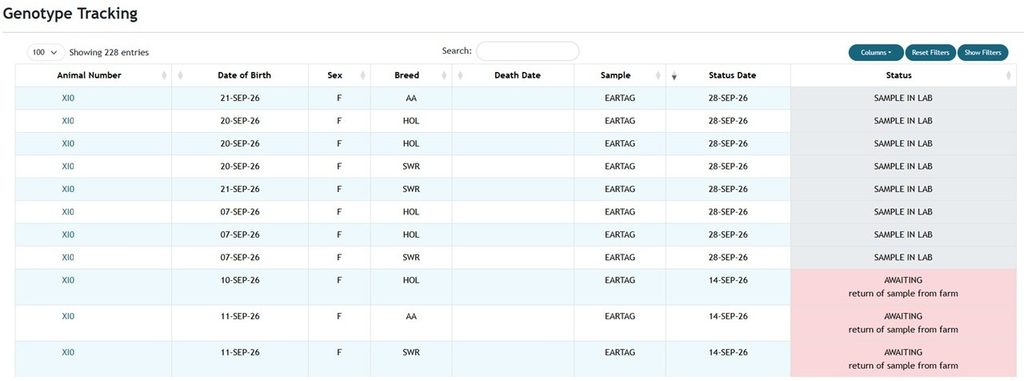
Task: Select EARTAG sample in row born 10-SEP-26
Action: pyautogui.click(x=620, y=280)
